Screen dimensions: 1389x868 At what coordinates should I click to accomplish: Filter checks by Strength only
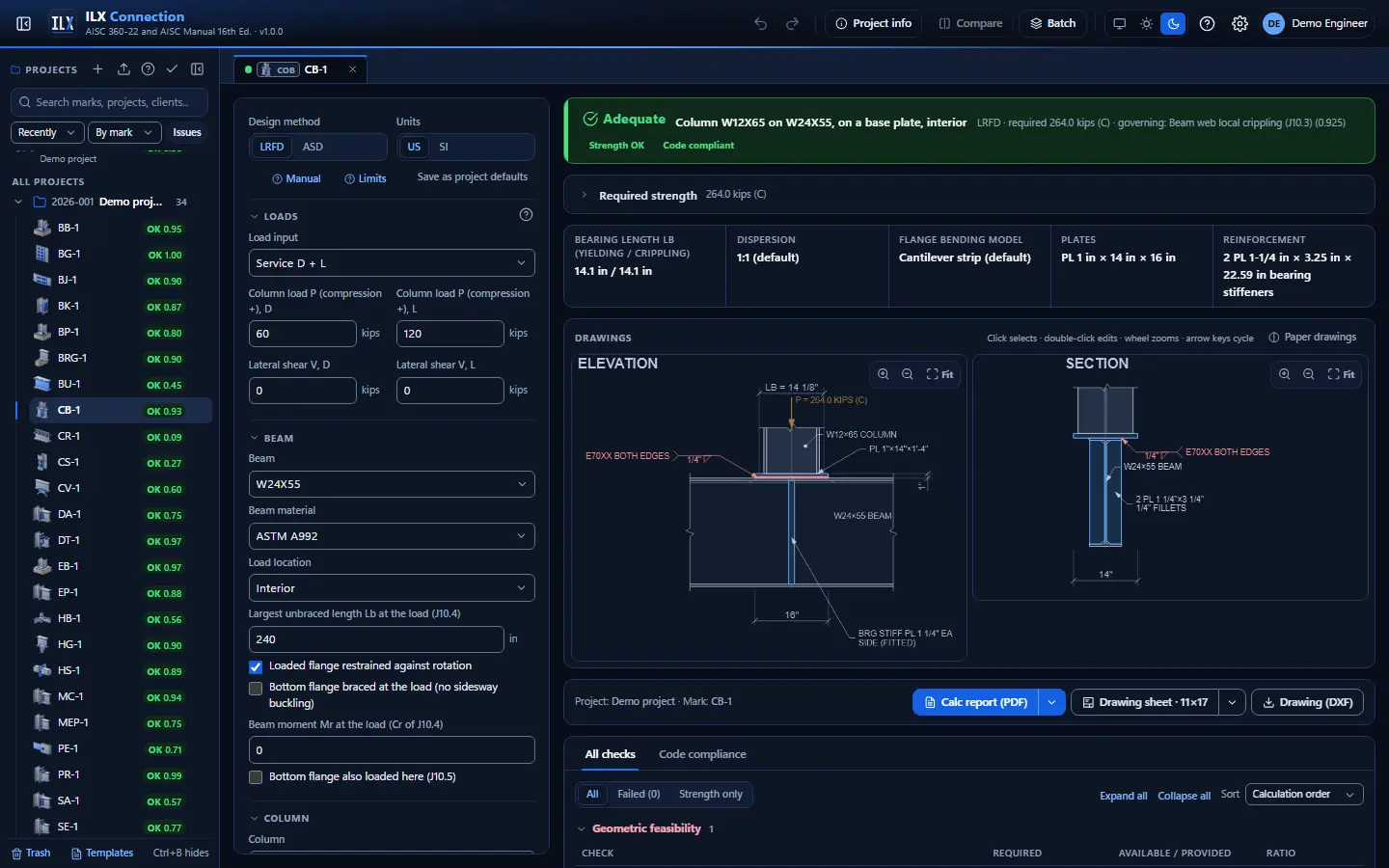[711, 795]
